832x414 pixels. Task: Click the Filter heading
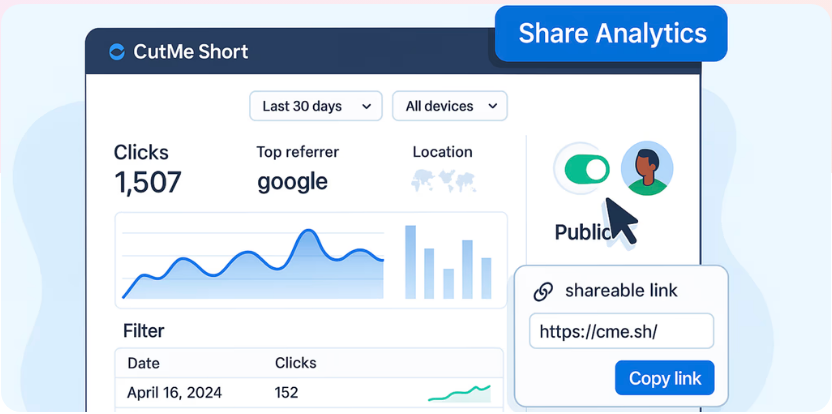click(143, 330)
